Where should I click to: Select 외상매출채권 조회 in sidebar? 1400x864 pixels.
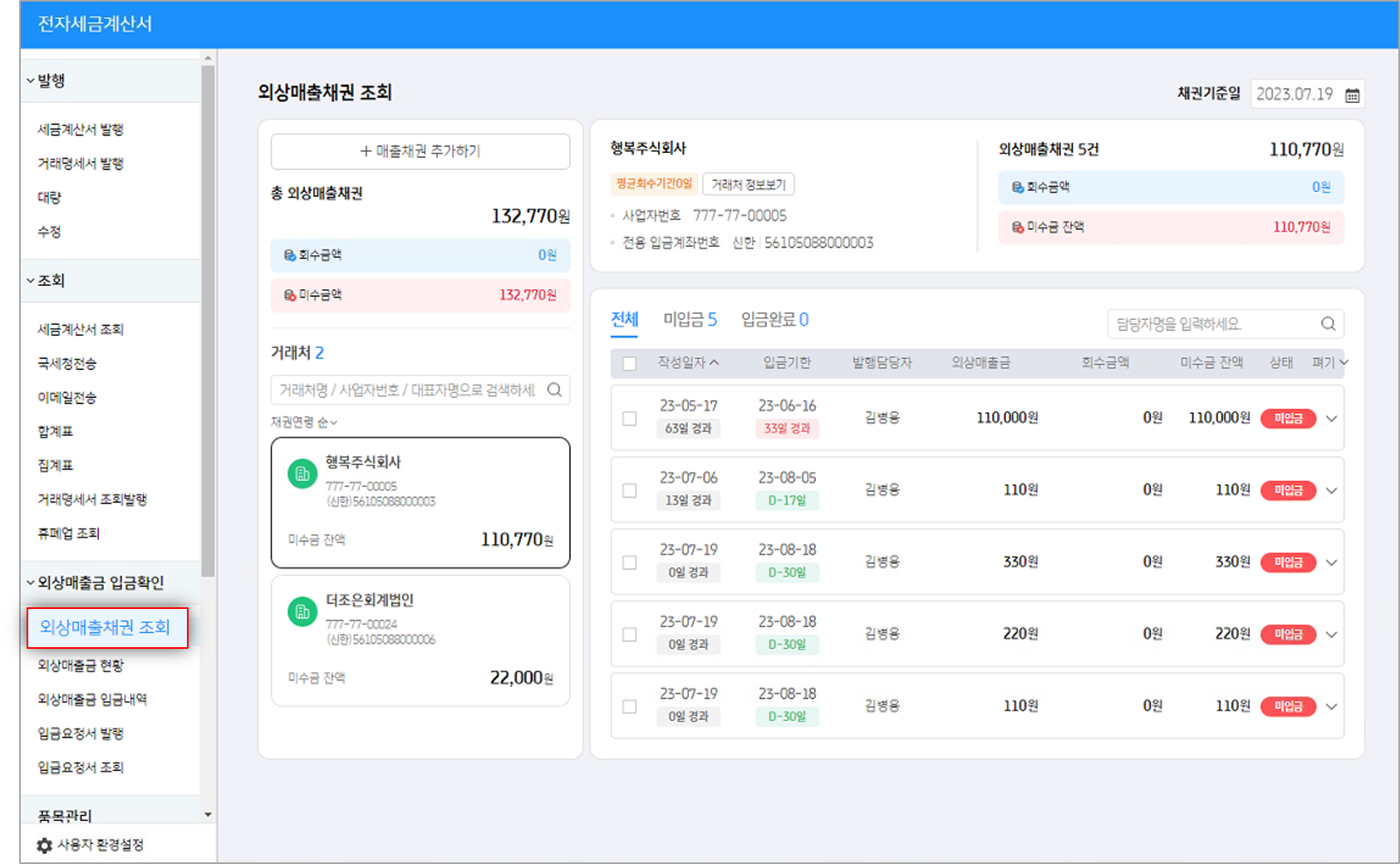pyautogui.click(x=106, y=627)
